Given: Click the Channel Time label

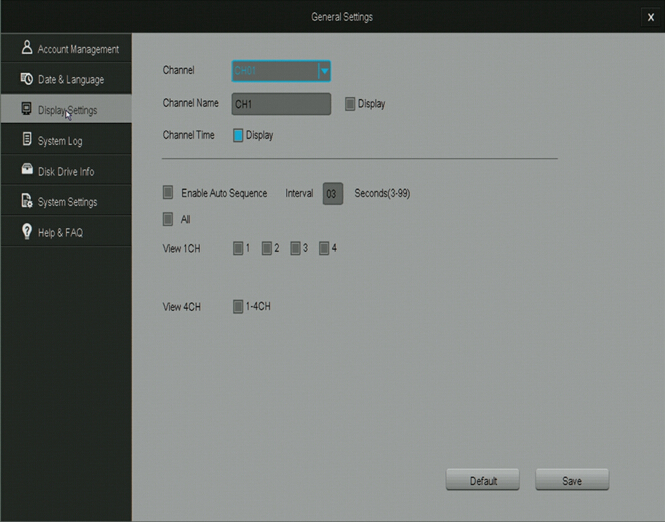Looking at the screenshot, I should coord(188,135).
